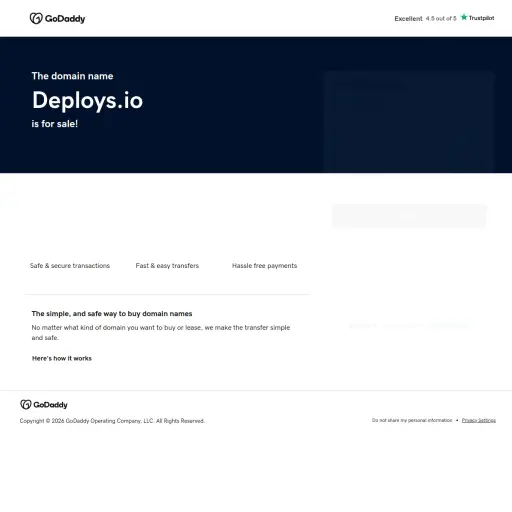The image size is (512, 512).
Task: Open the Privacy Settings link
Action: pos(479,420)
